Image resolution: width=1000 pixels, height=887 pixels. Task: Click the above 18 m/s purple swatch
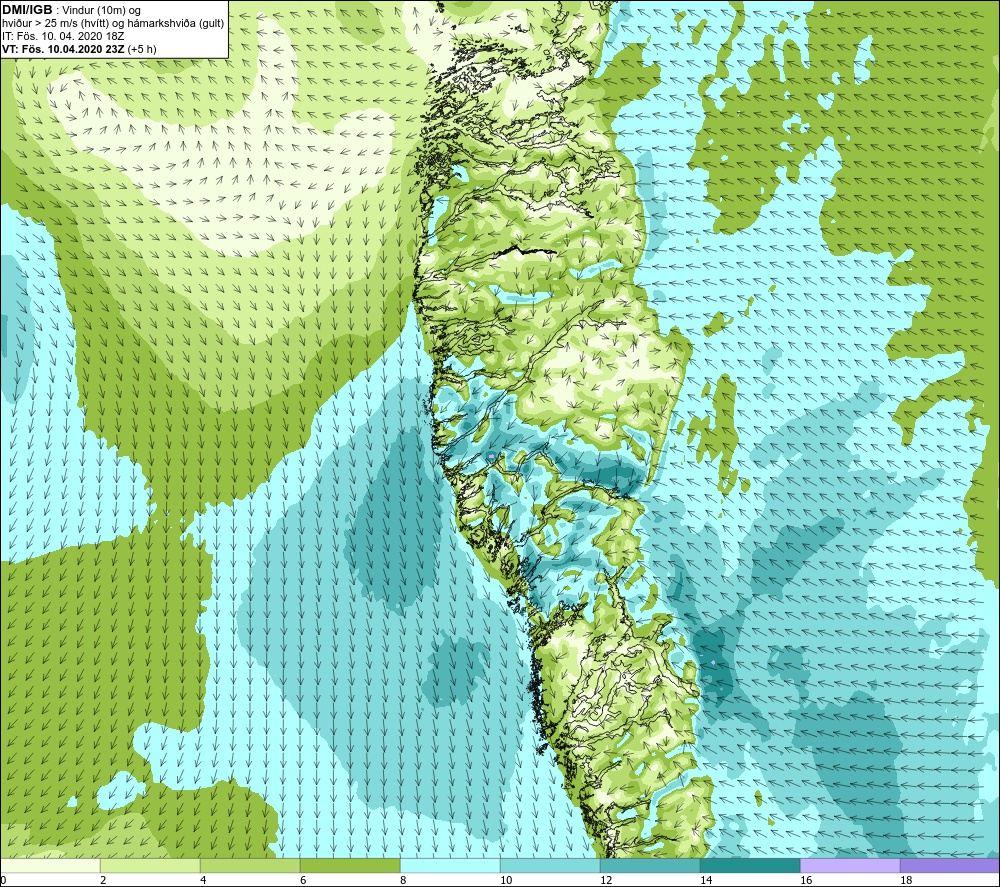[950, 865]
